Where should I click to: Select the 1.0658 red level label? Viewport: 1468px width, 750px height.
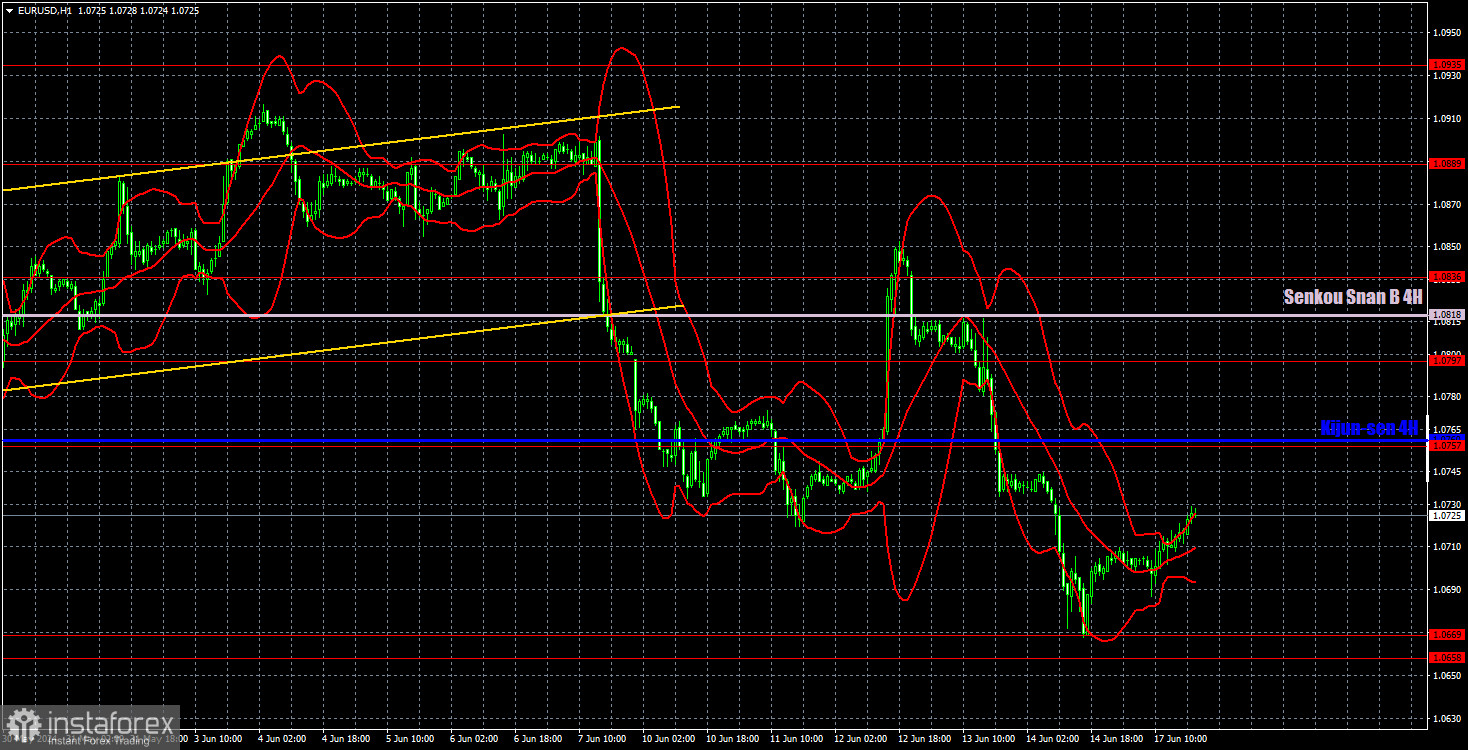point(1448,658)
